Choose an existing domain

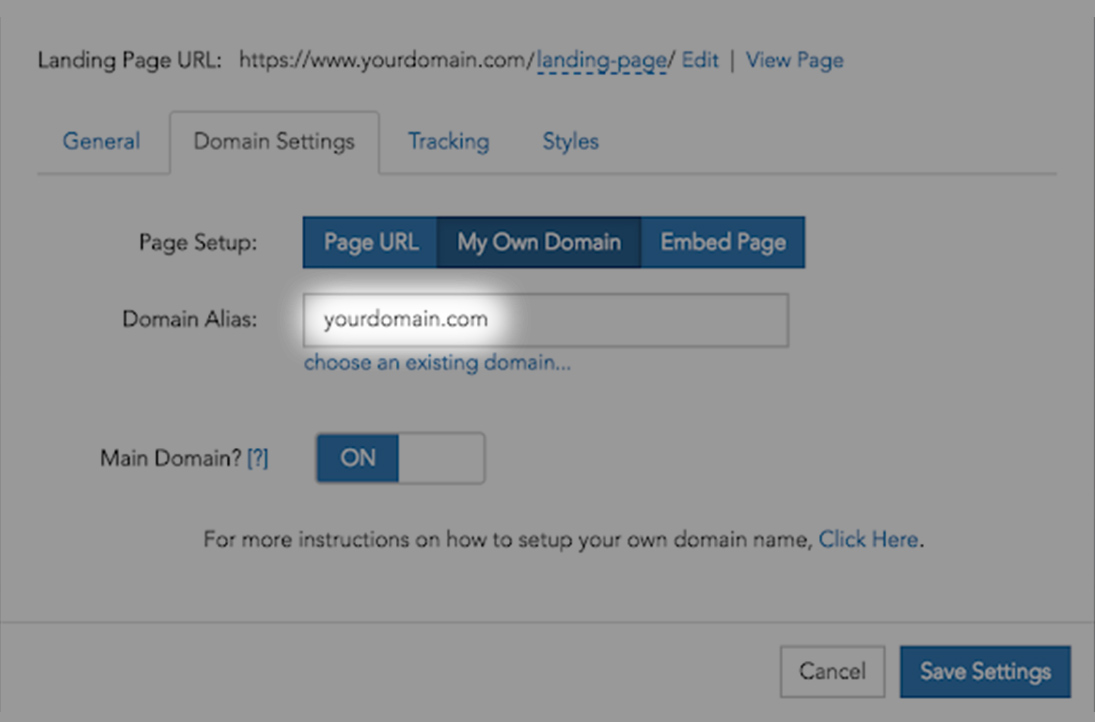tap(437, 362)
